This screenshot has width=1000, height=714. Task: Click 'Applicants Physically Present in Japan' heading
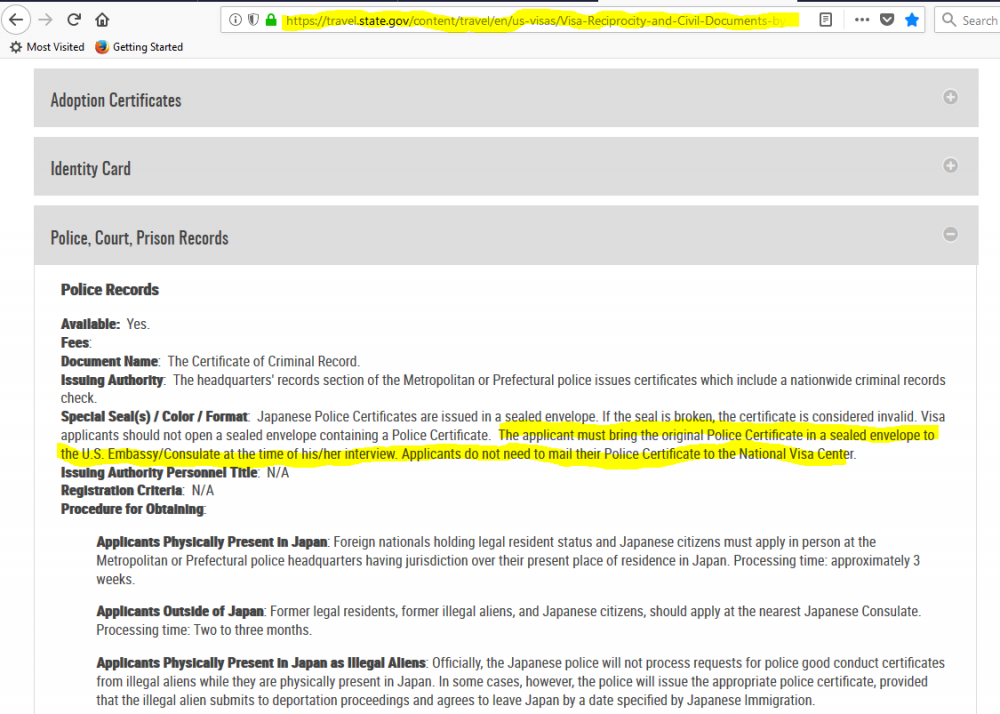(x=212, y=543)
